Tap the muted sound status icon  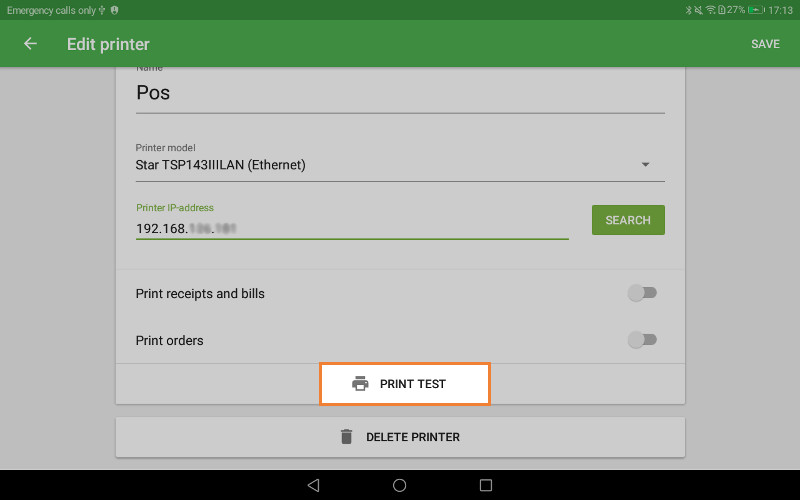coord(699,10)
